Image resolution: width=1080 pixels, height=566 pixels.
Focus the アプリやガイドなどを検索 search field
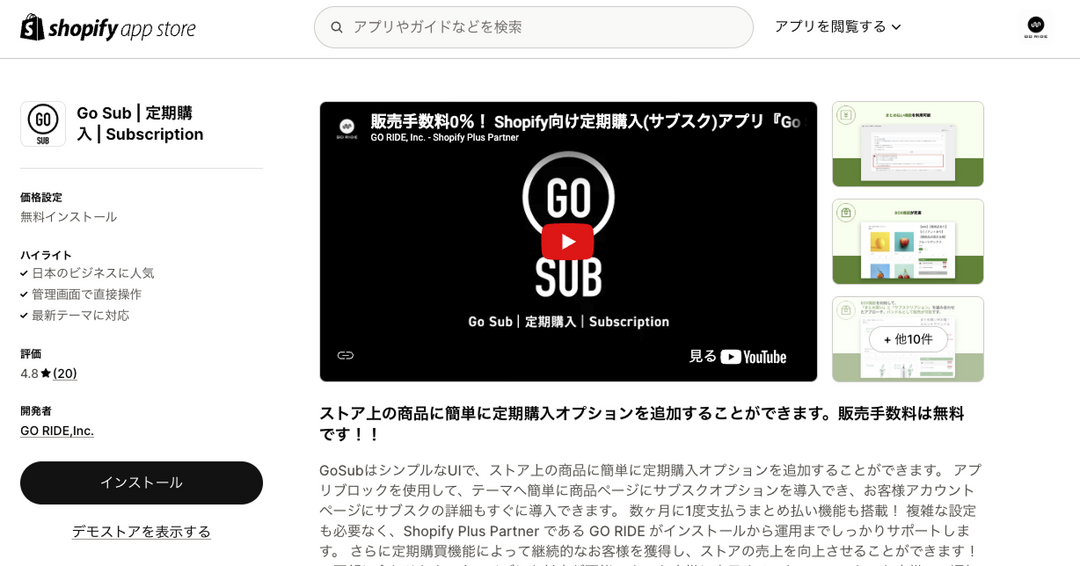(534, 28)
